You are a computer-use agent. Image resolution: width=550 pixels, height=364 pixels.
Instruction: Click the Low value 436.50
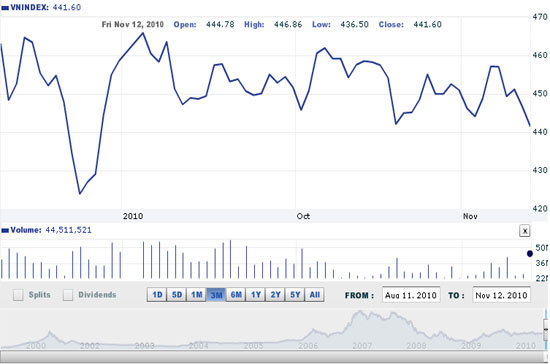[354, 24]
